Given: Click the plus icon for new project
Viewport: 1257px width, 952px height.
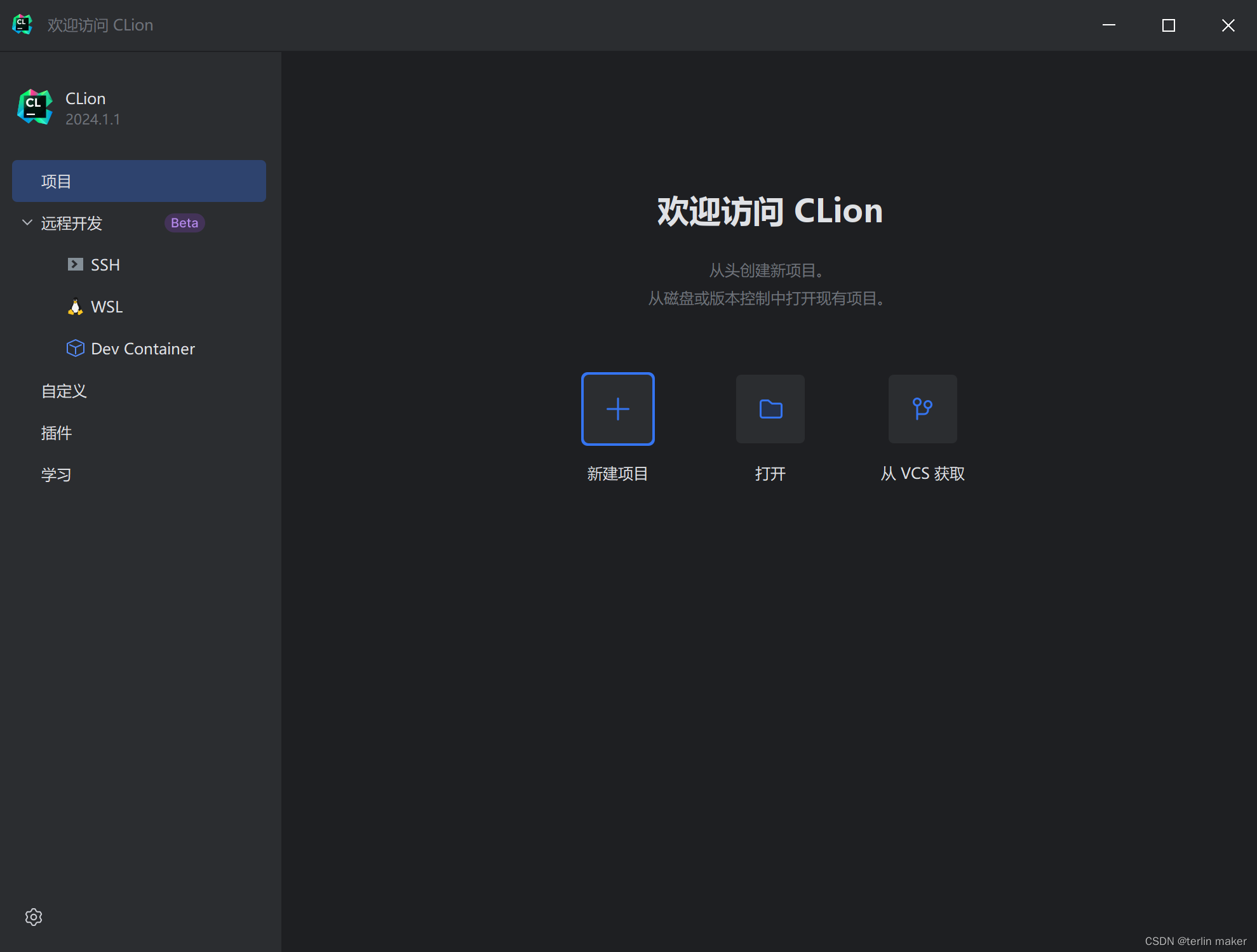Looking at the screenshot, I should (x=617, y=409).
